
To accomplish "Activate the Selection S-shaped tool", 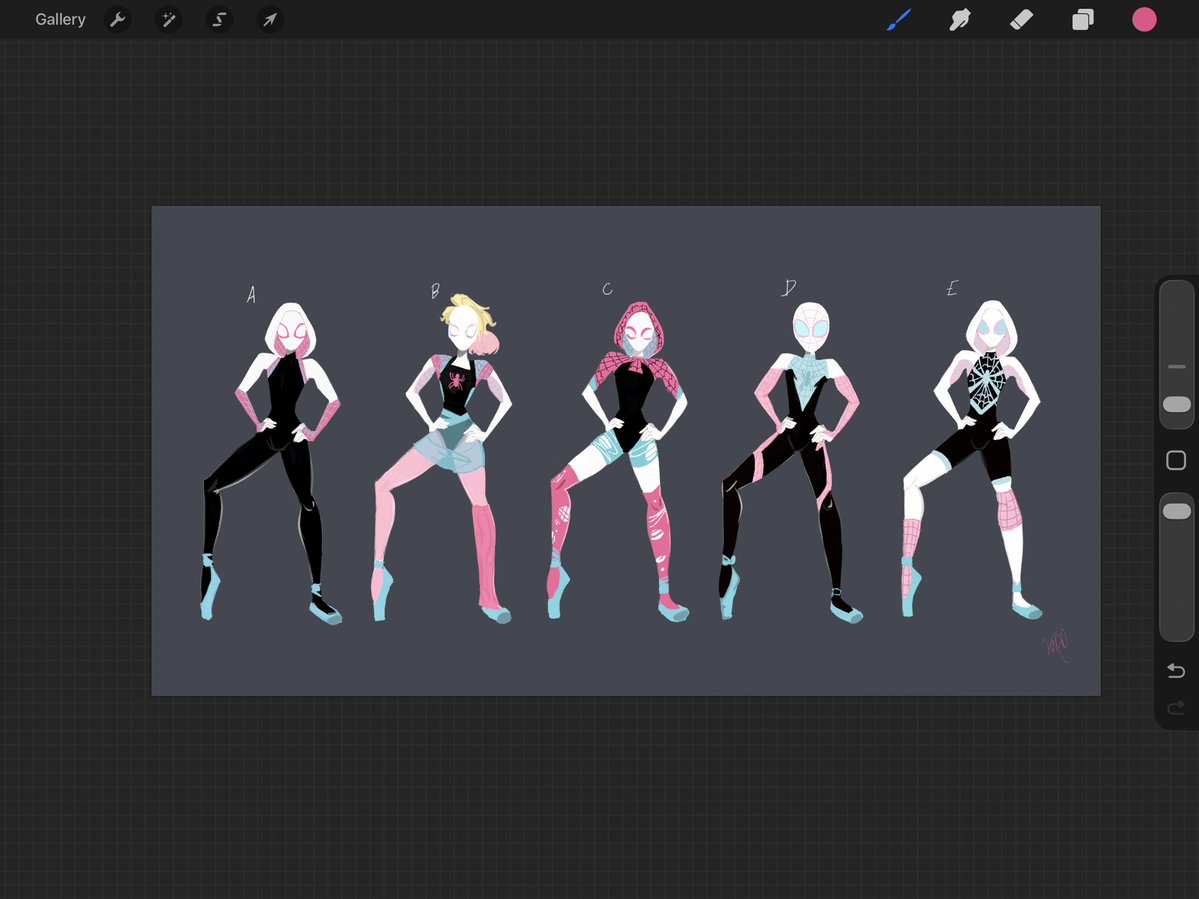I will (219, 19).
